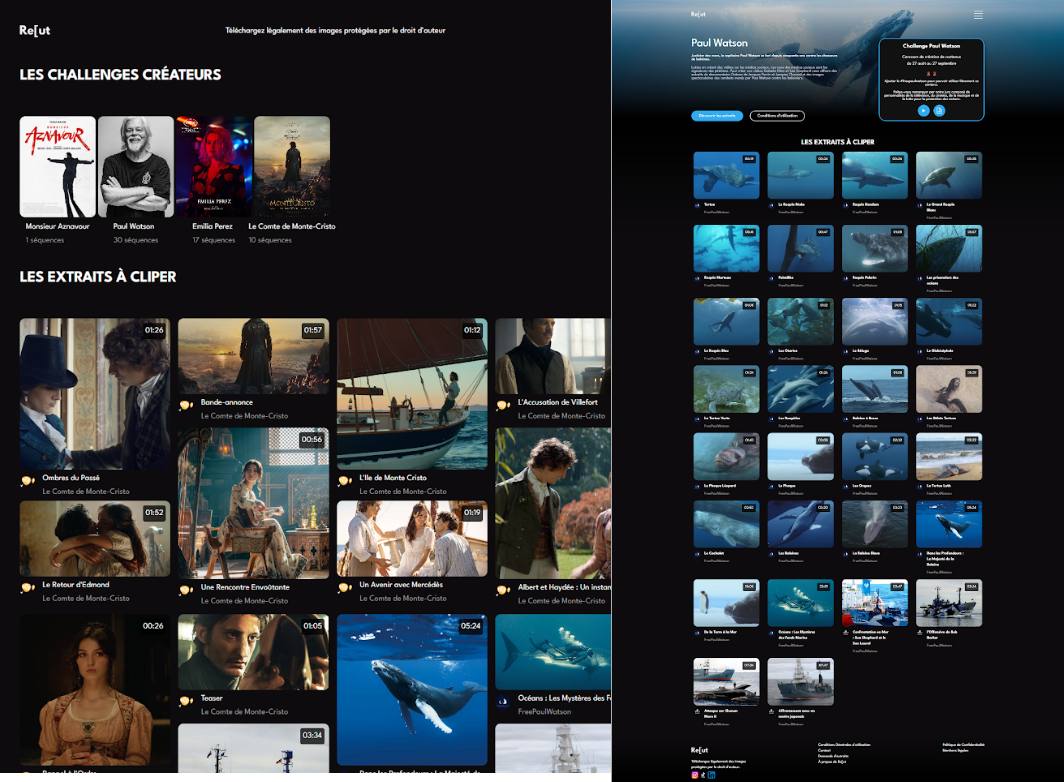Click the 'Paul Watson' page heading
1064x782 pixels.
click(x=719, y=43)
